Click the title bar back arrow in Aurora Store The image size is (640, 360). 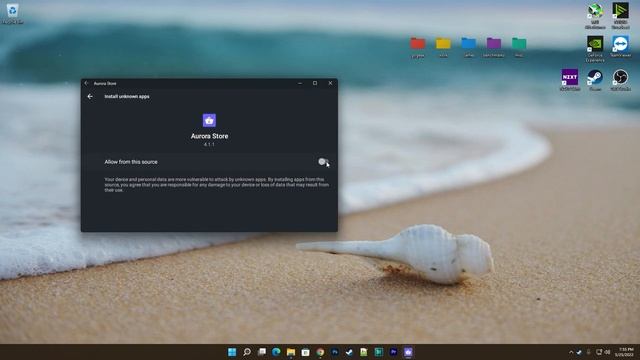coord(86,83)
